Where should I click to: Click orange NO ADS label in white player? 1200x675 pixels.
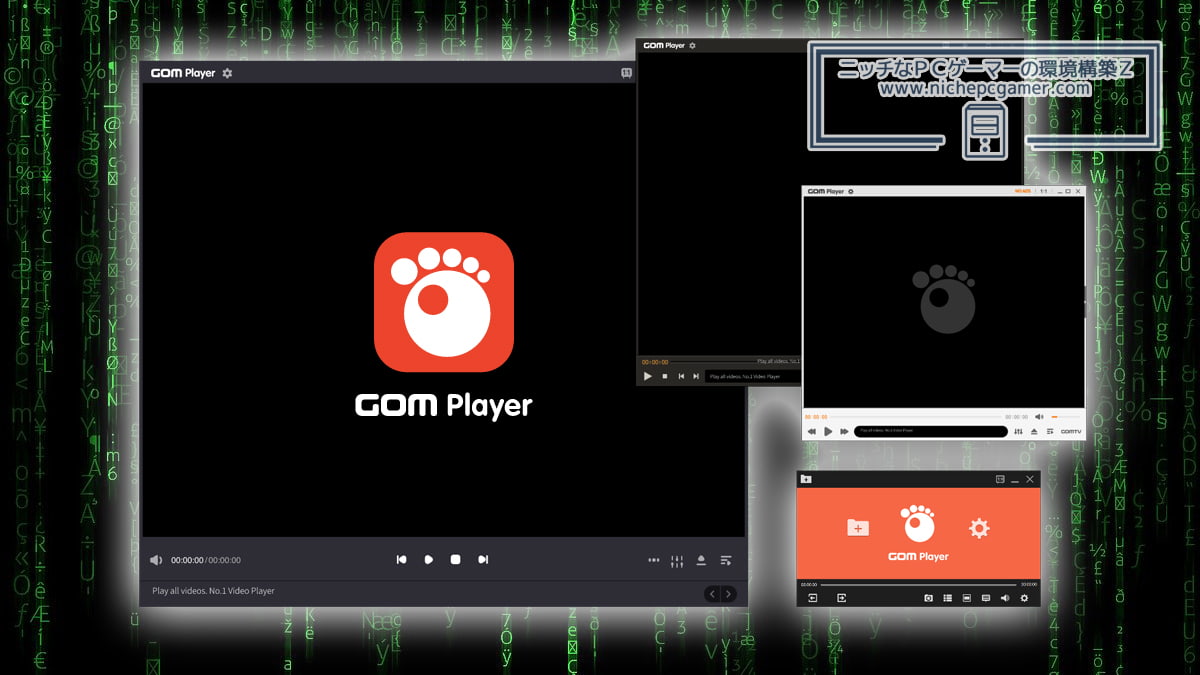[x=1023, y=191]
